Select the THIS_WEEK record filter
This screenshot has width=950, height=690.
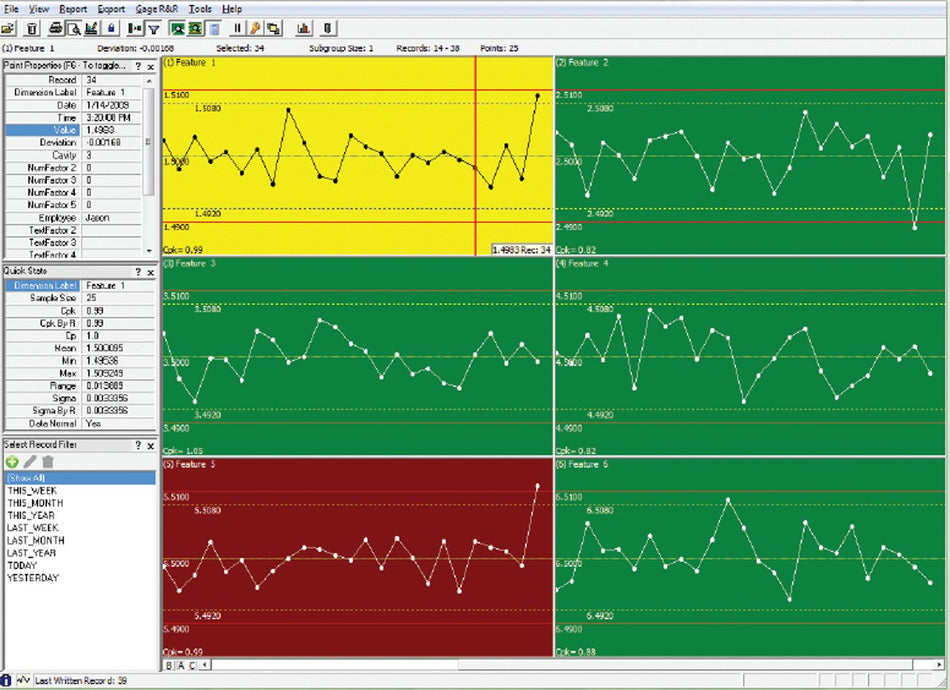click(x=33, y=491)
